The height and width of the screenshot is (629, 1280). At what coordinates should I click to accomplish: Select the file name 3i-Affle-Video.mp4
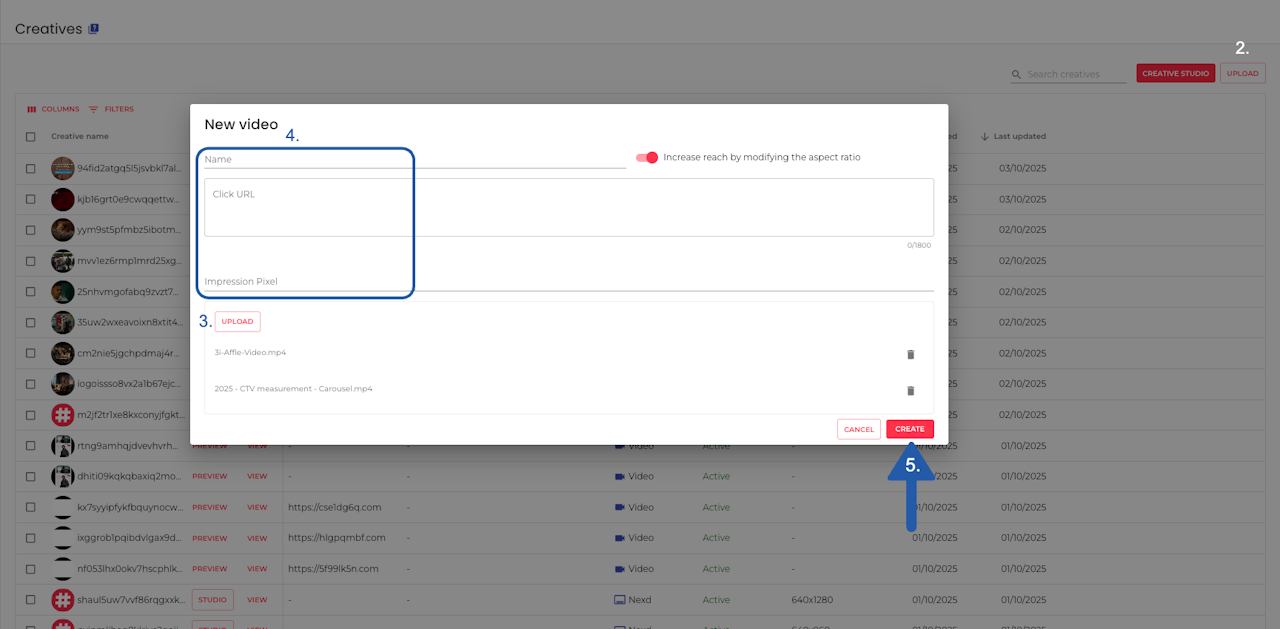250,352
